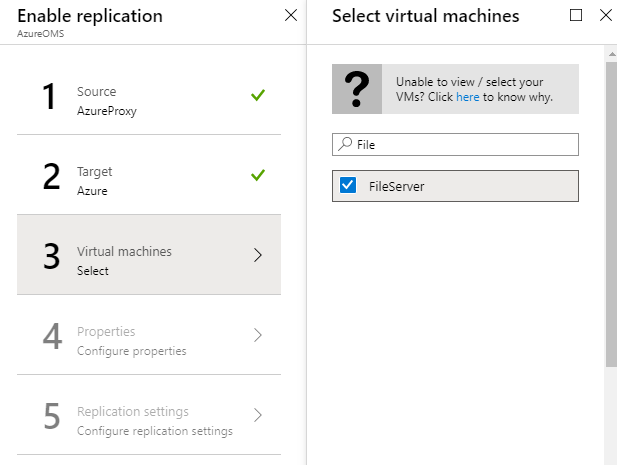Expand Properties step chevron
The image size is (617, 465).
tap(258, 335)
